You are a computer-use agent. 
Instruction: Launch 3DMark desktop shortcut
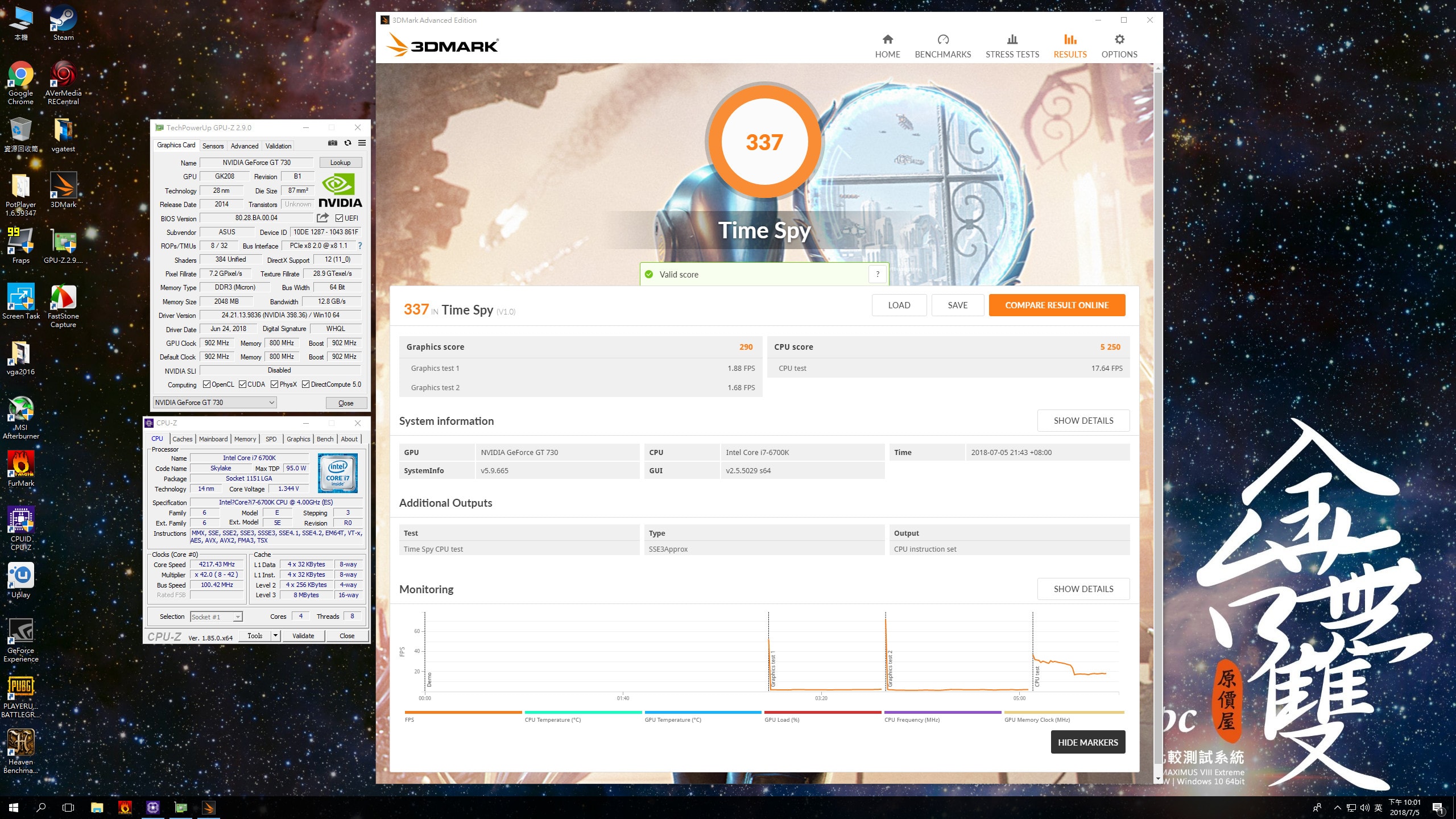point(63,191)
